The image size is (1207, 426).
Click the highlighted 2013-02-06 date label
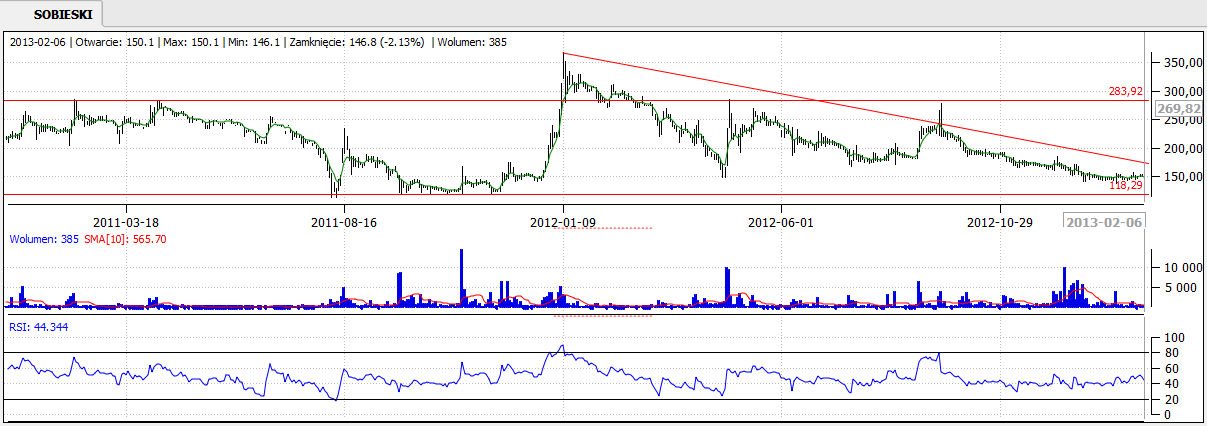(1105, 223)
